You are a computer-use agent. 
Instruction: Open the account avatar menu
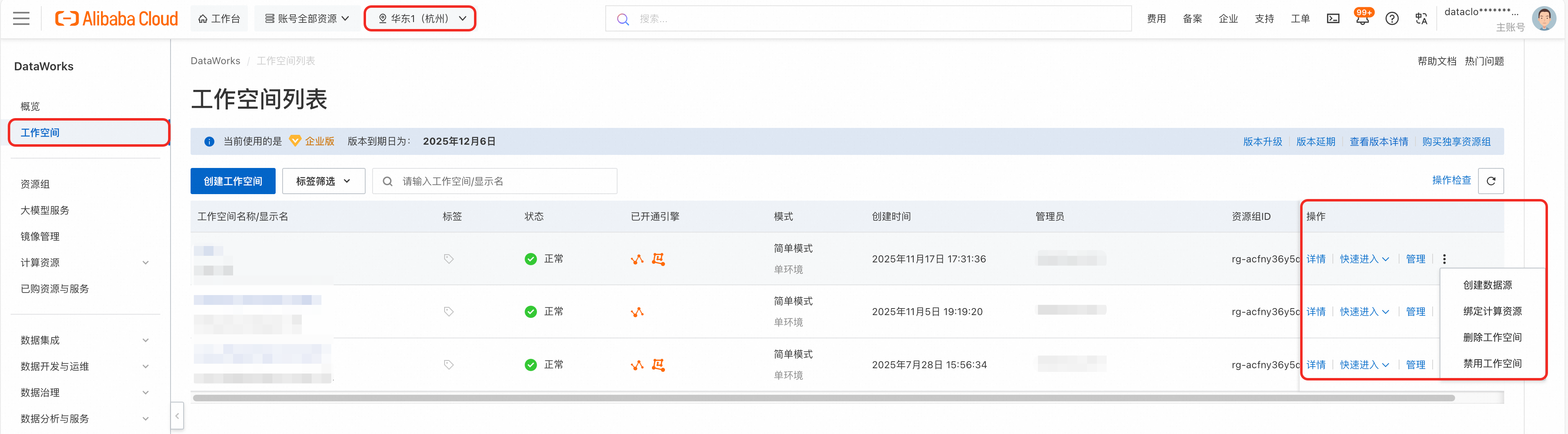[x=1543, y=19]
